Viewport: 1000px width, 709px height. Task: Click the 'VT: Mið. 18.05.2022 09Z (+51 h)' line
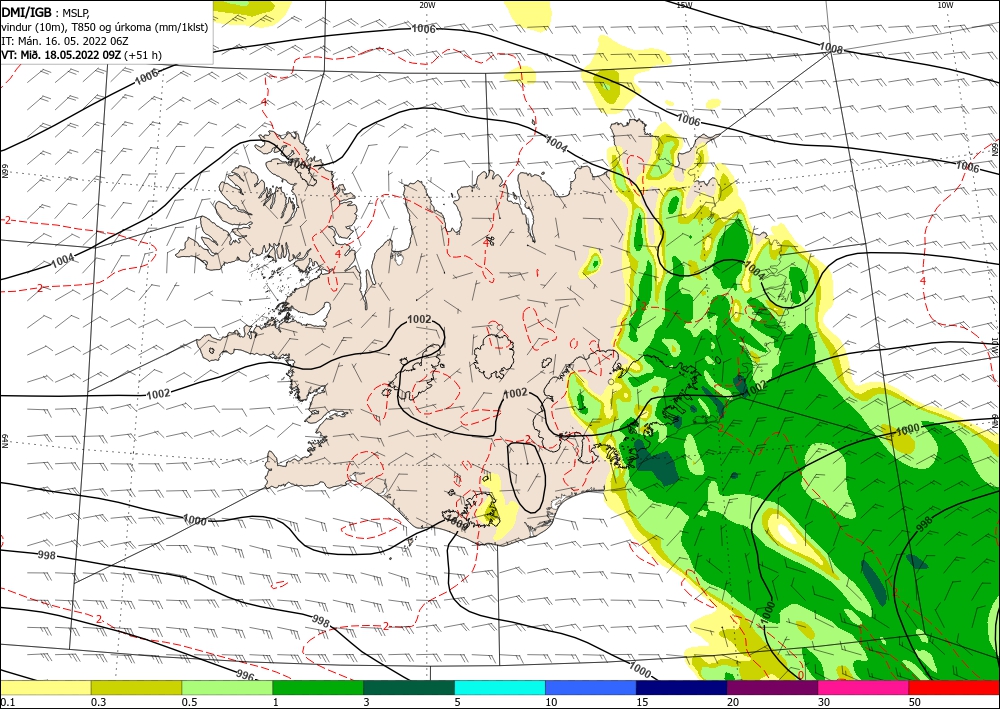[x=82, y=55]
